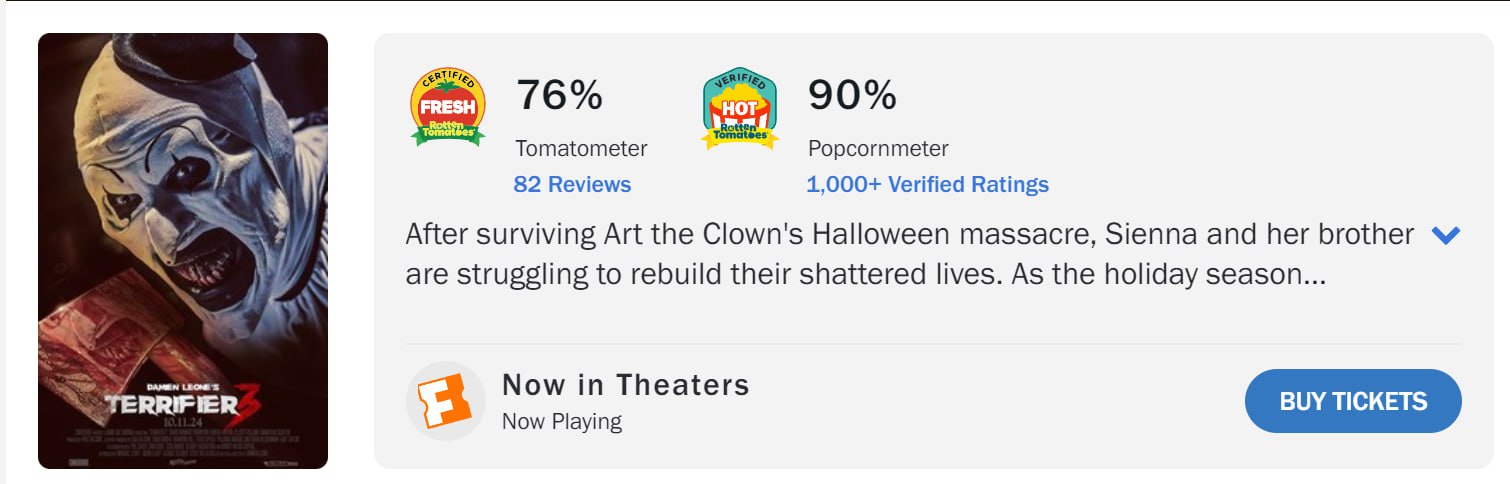Viewport: 1510px width, 484px height.
Task: Click the Now Playing status text
Action: point(561,422)
